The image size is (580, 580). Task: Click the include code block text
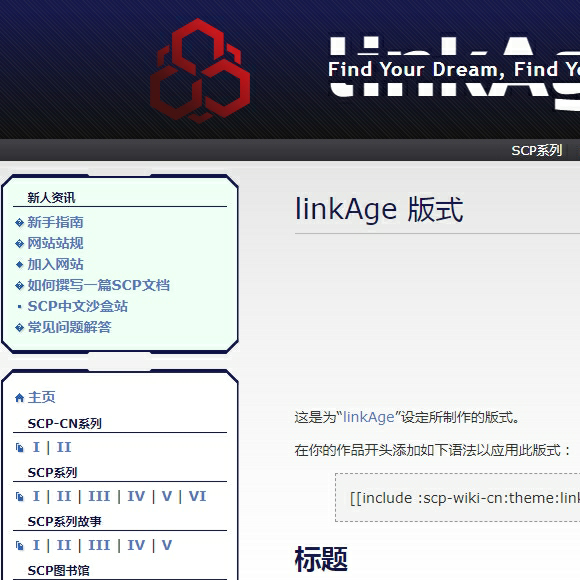click(x=465, y=498)
